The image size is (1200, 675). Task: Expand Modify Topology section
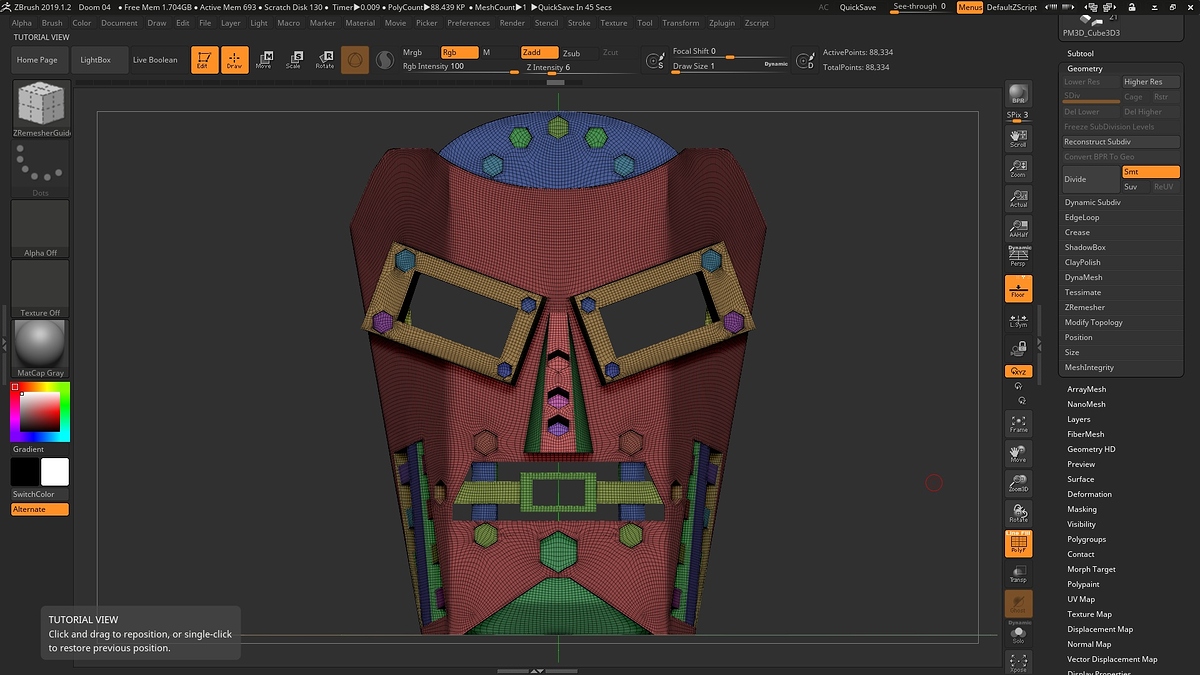[x=1094, y=323]
